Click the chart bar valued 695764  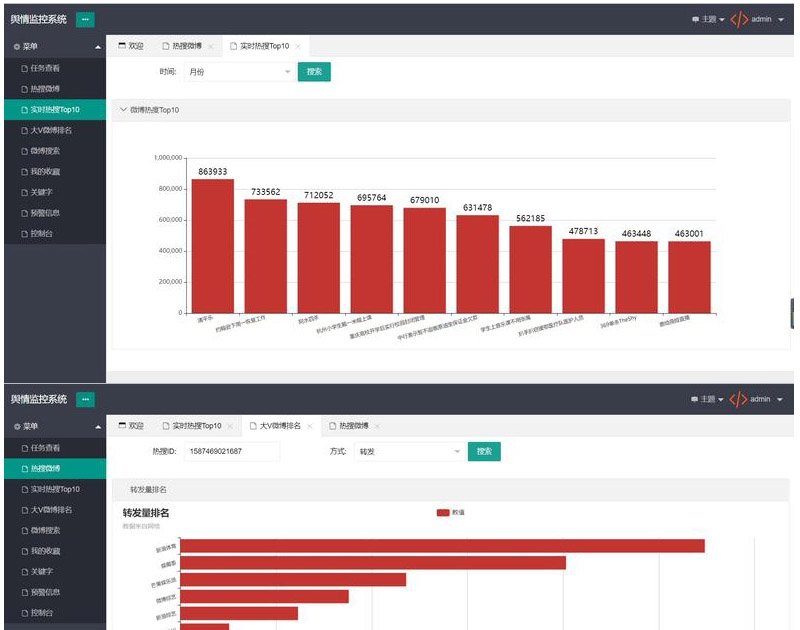[372, 259]
